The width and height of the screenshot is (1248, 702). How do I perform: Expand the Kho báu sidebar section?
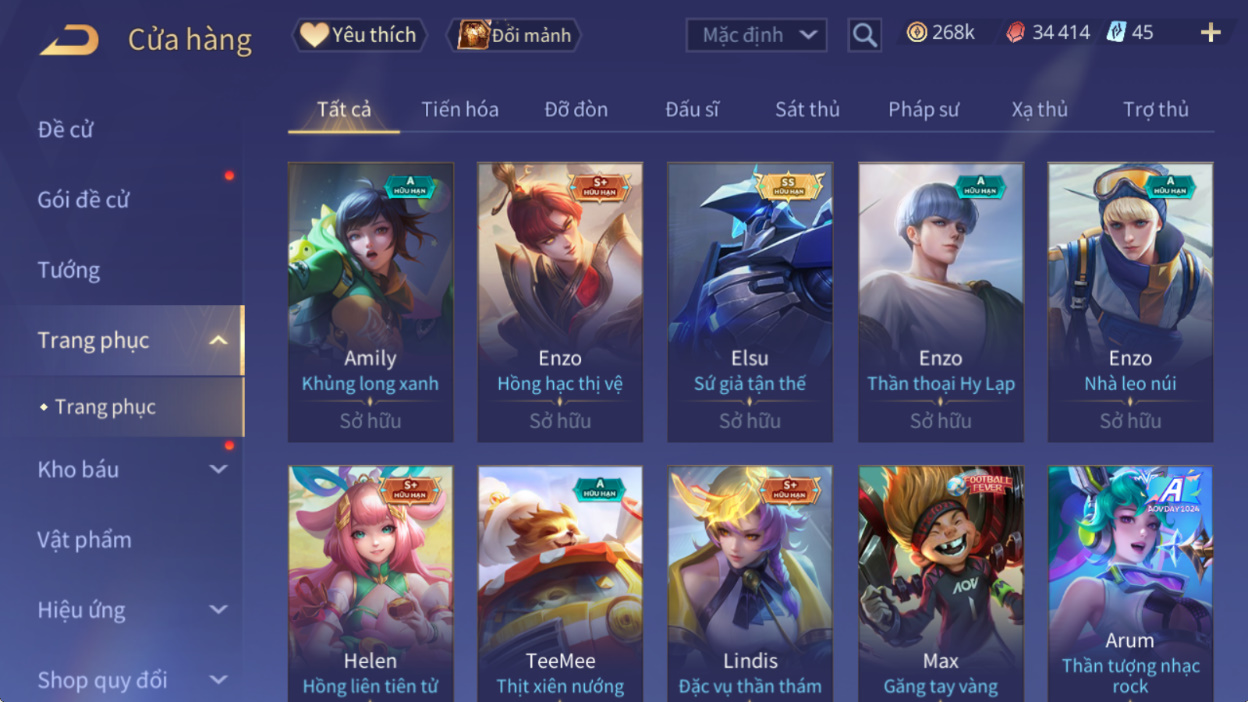pos(218,469)
